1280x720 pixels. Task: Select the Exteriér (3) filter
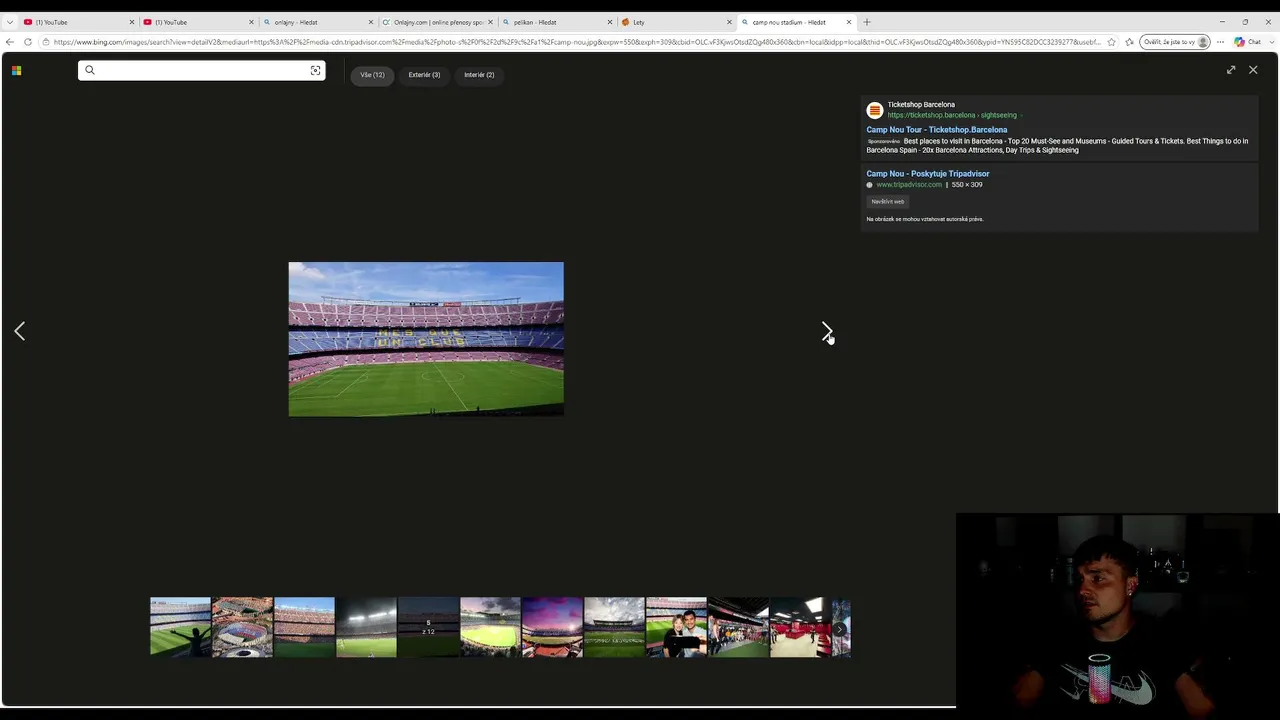[x=424, y=75]
